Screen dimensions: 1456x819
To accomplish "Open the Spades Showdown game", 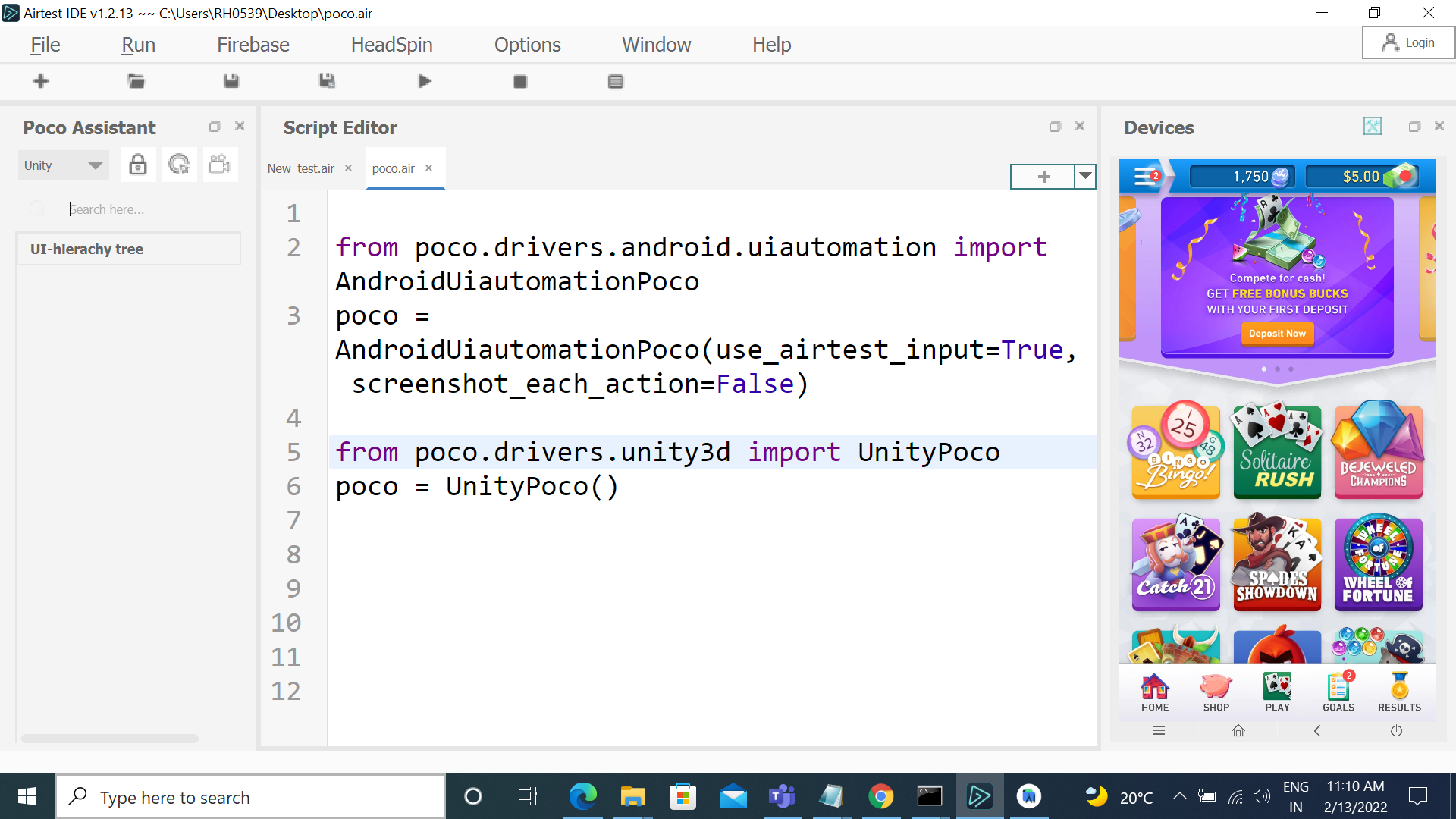I will tap(1277, 563).
